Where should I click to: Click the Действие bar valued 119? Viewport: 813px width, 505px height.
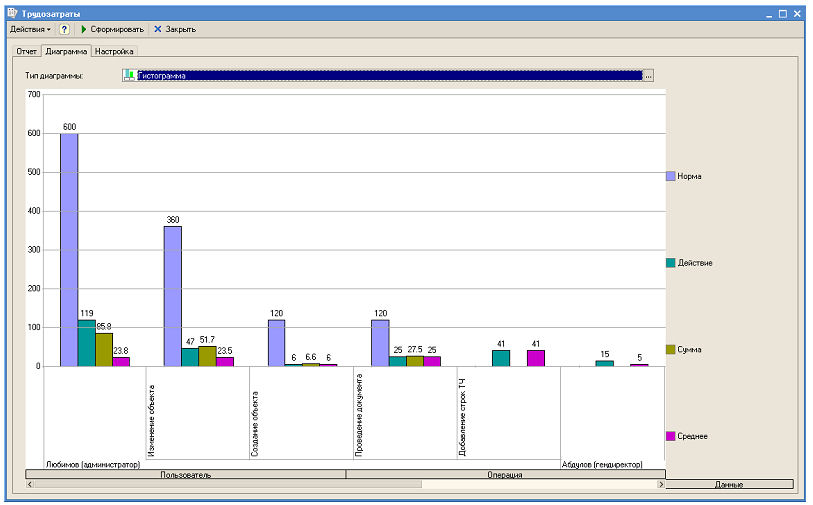coord(87,343)
